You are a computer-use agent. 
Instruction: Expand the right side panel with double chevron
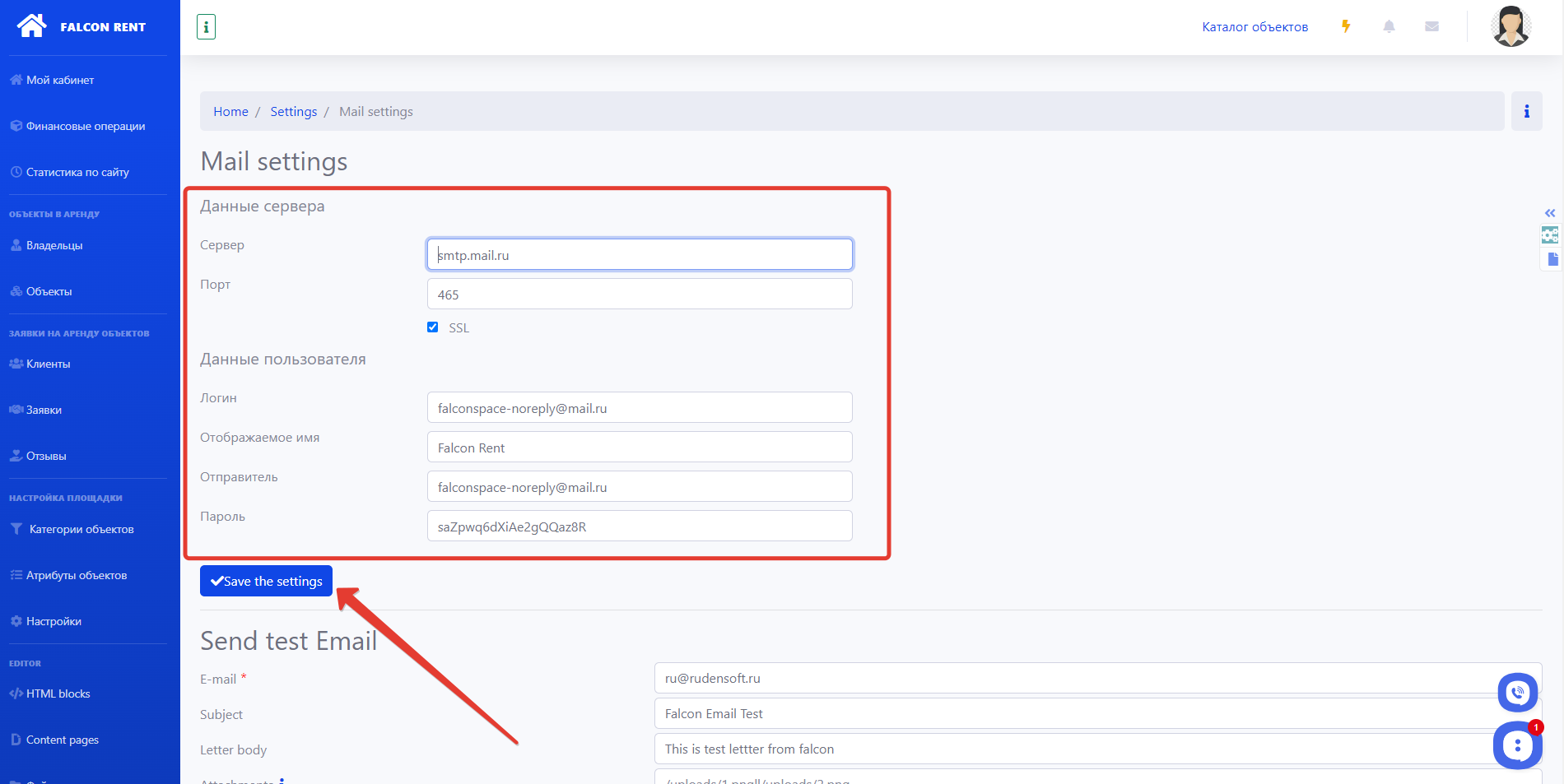click(1550, 213)
